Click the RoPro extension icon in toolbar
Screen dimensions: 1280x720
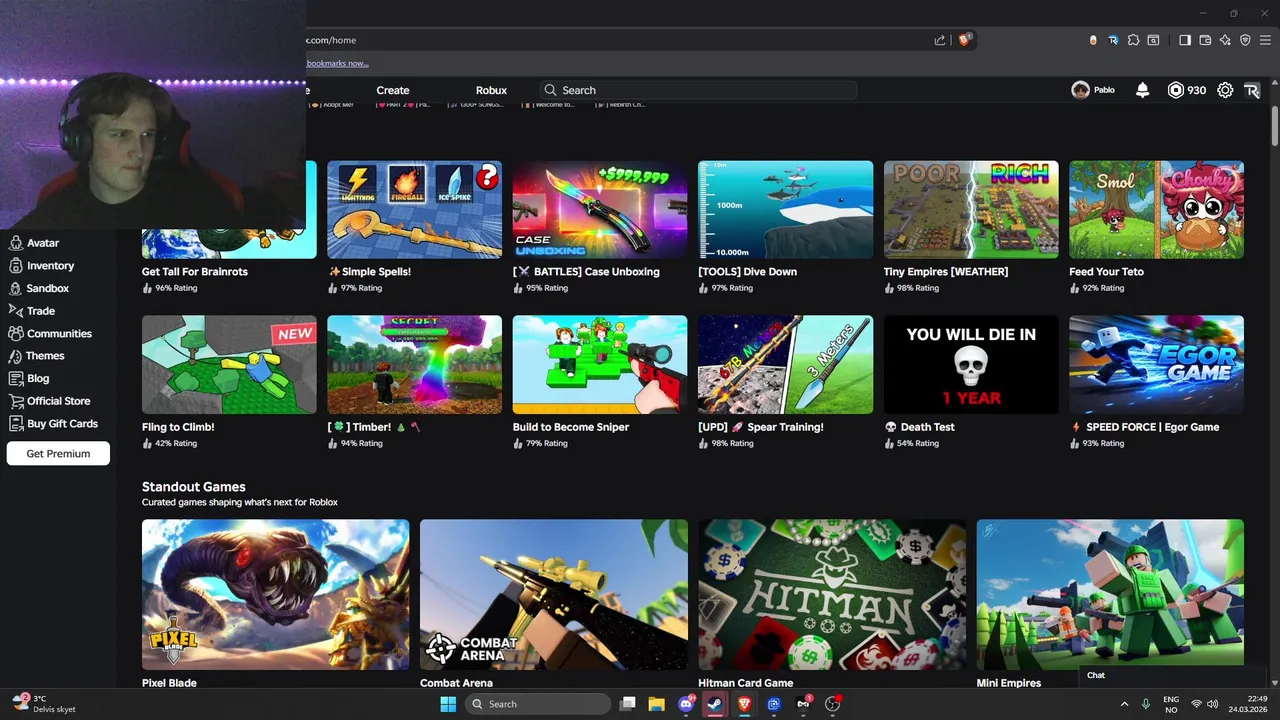pyautogui.click(x=1113, y=40)
